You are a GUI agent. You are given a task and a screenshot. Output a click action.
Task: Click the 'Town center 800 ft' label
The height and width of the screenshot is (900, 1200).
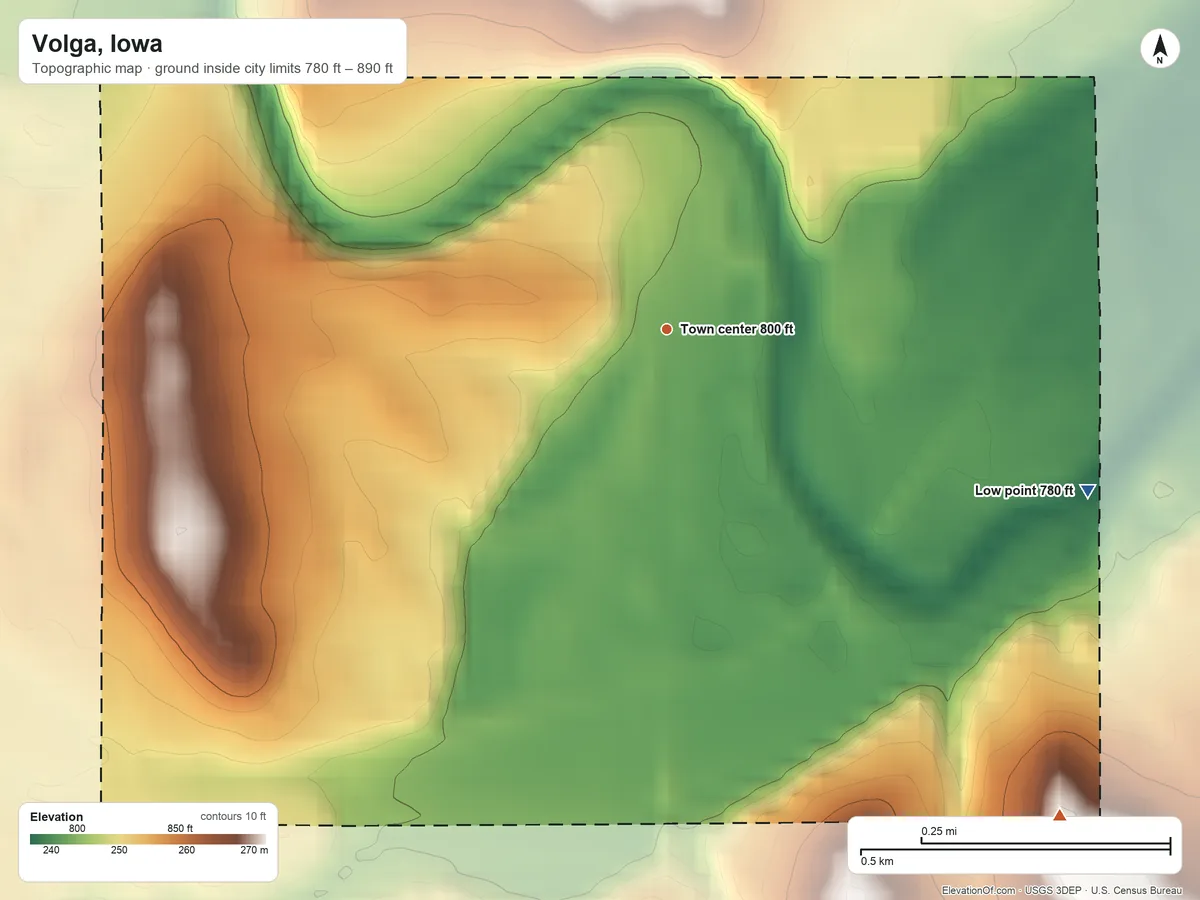737,329
